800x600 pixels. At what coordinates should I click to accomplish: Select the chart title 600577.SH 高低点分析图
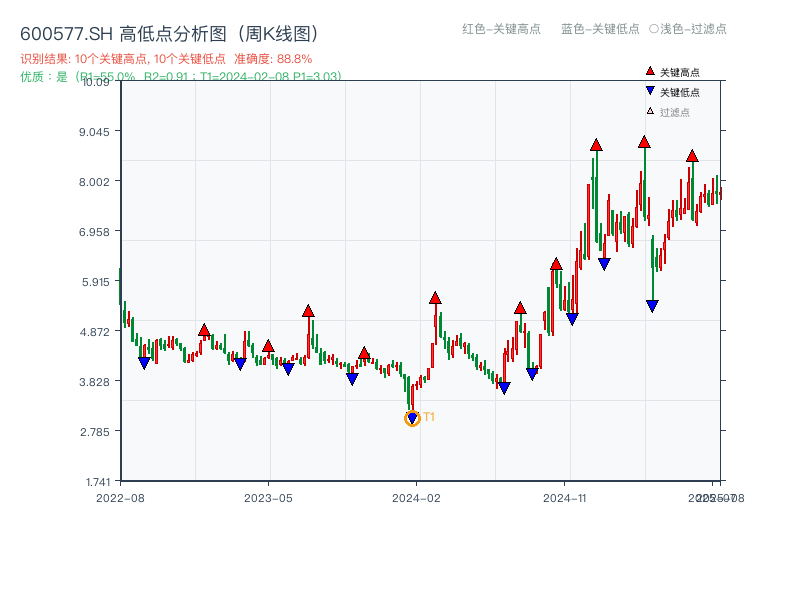[x=169, y=34]
